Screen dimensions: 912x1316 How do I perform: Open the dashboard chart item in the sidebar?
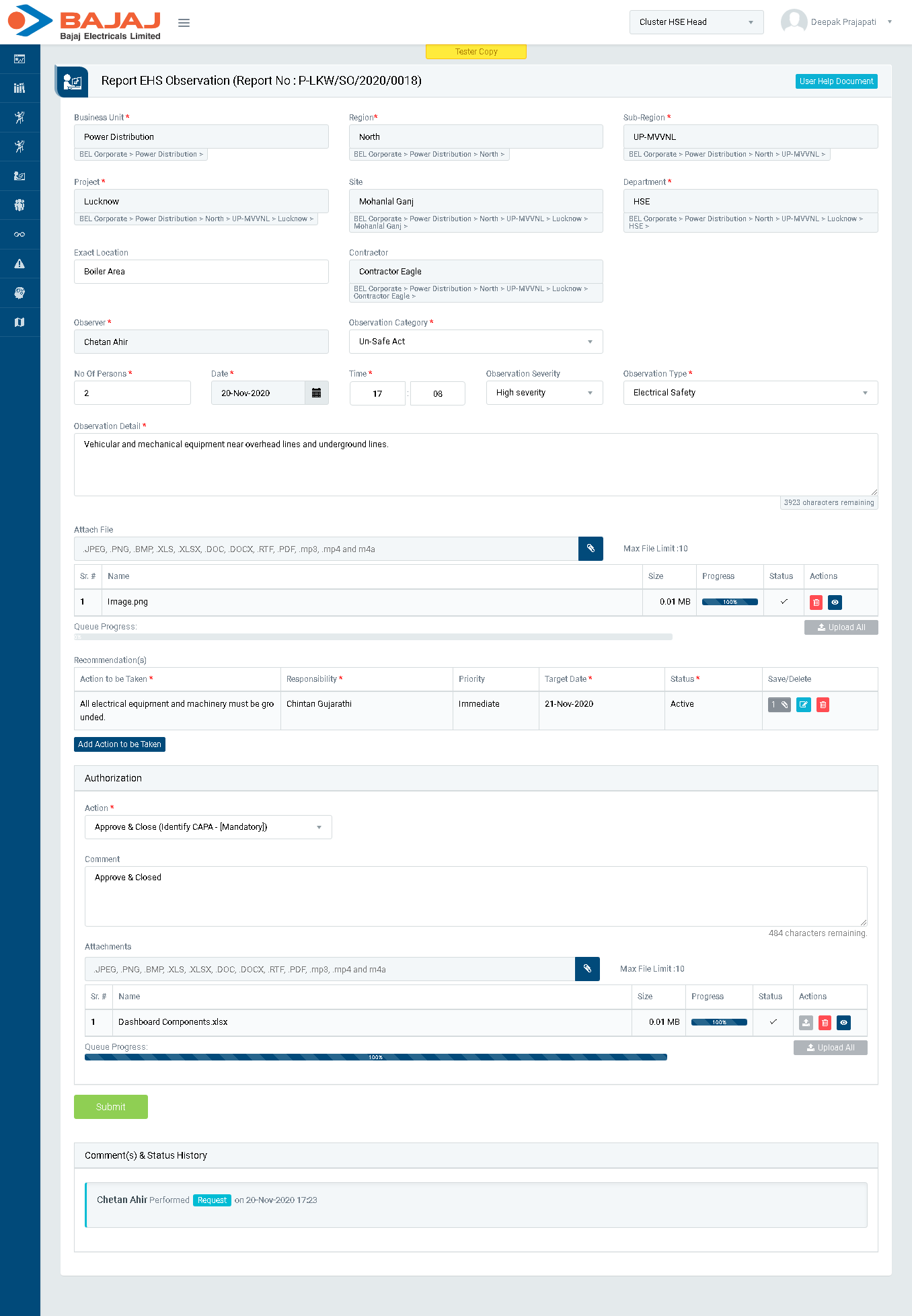click(x=20, y=59)
